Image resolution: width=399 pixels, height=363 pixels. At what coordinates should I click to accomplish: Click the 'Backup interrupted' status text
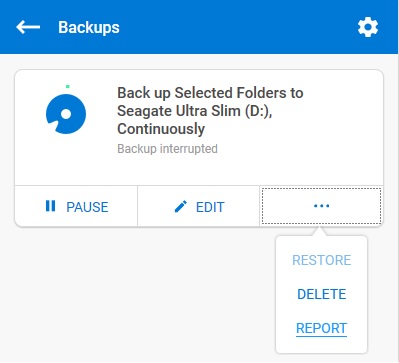coord(167,148)
